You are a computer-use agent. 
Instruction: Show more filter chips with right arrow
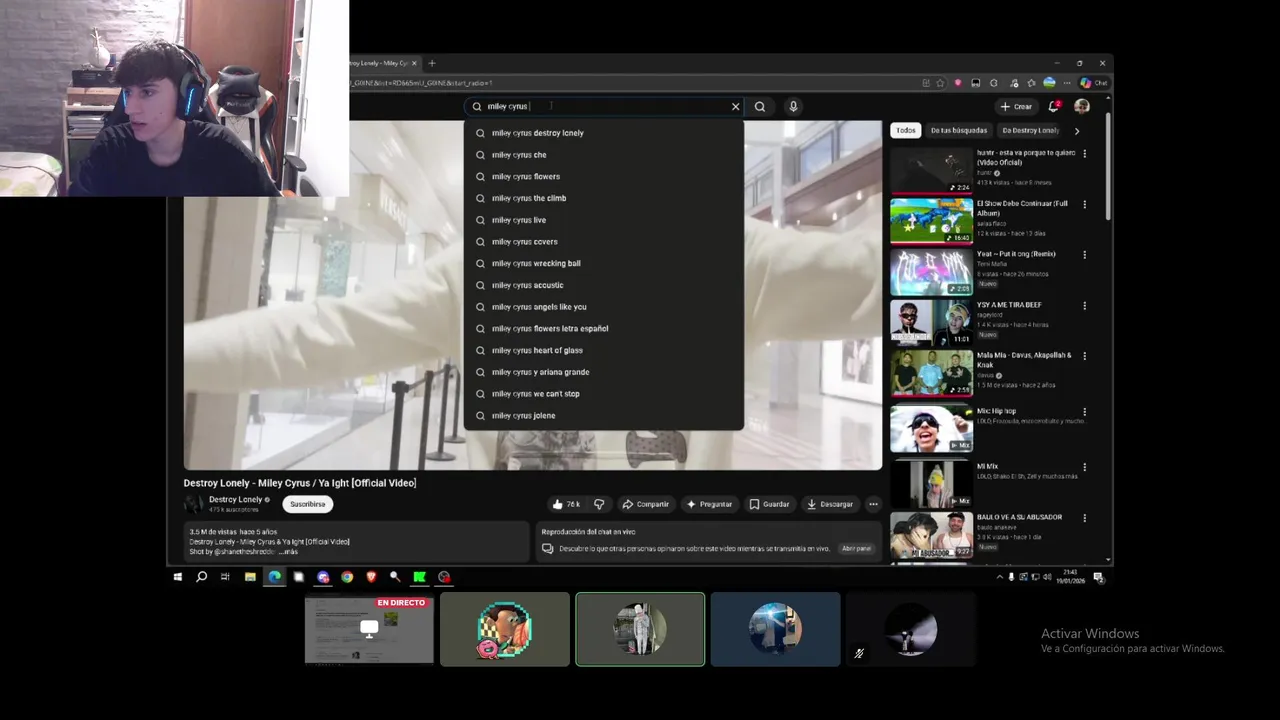point(1076,131)
